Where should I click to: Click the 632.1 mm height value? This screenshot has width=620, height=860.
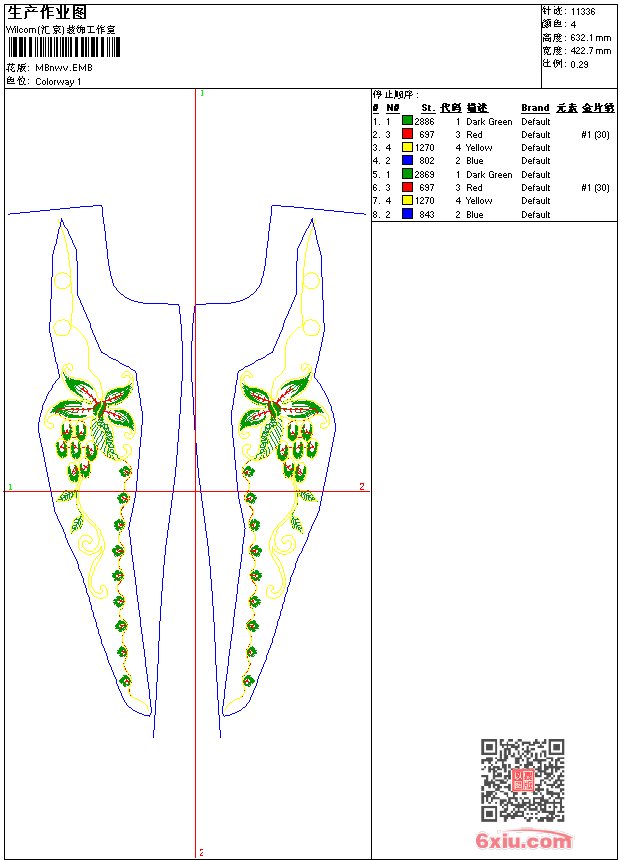tap(590, 38)
